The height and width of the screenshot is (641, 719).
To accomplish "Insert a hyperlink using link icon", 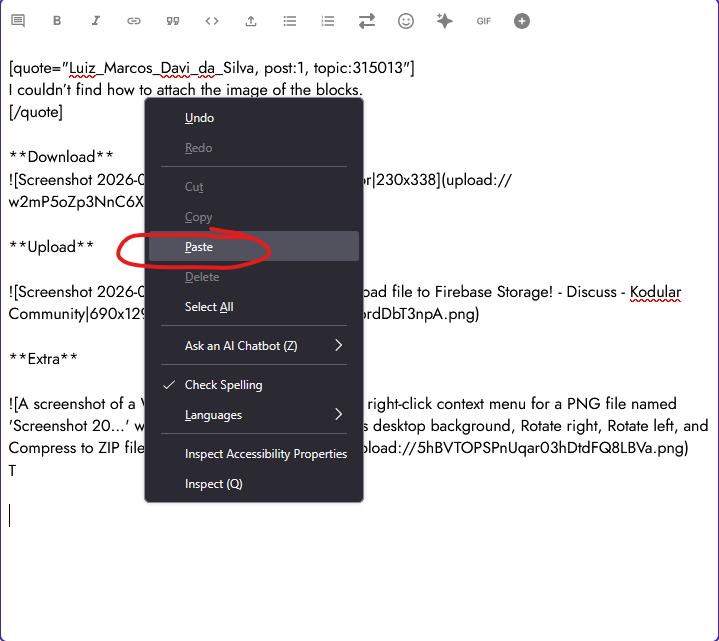I will tap(134, 21).
